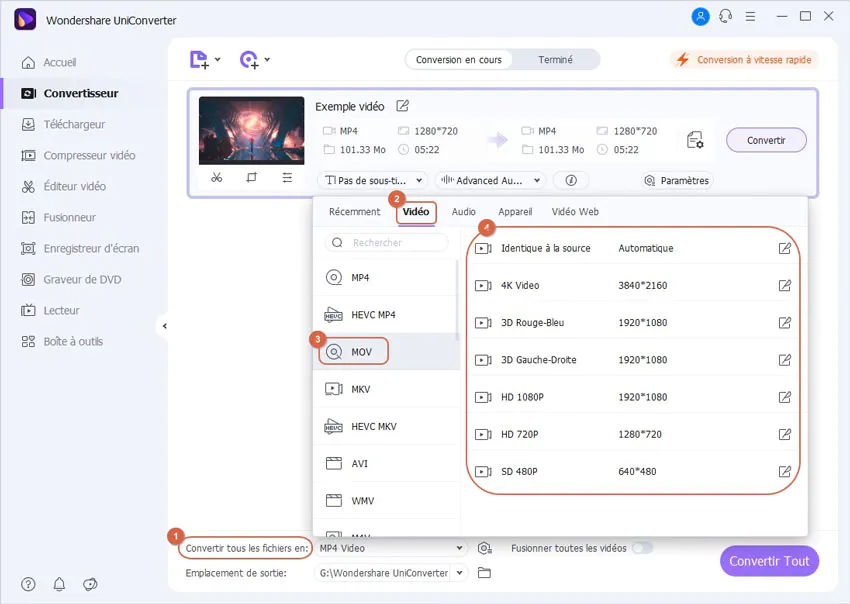
Task: Open the output location path dropdown
Action: coord(460,573)
